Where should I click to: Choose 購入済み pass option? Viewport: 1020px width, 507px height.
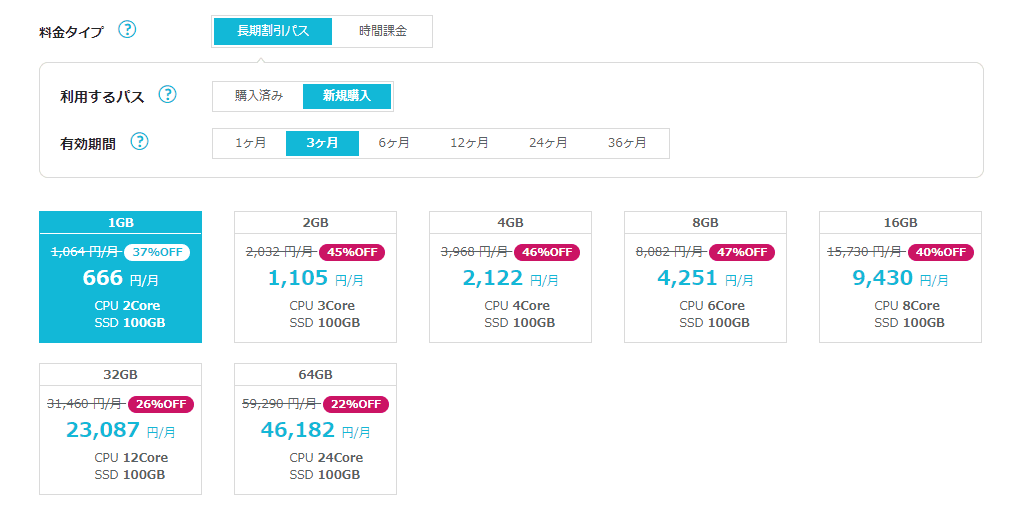(x=259, y=96)
